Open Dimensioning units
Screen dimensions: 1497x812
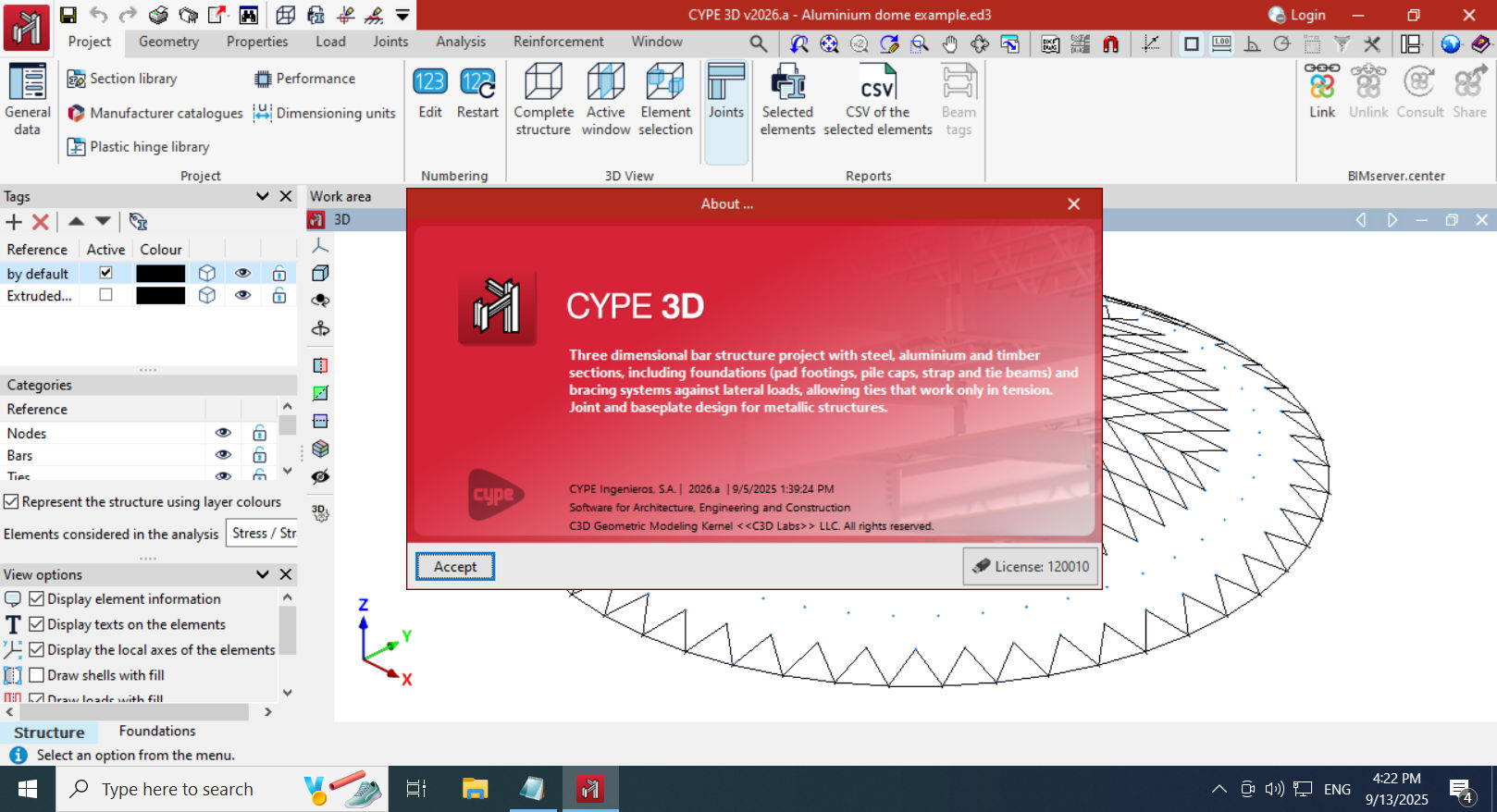click(x=325, y=113)
